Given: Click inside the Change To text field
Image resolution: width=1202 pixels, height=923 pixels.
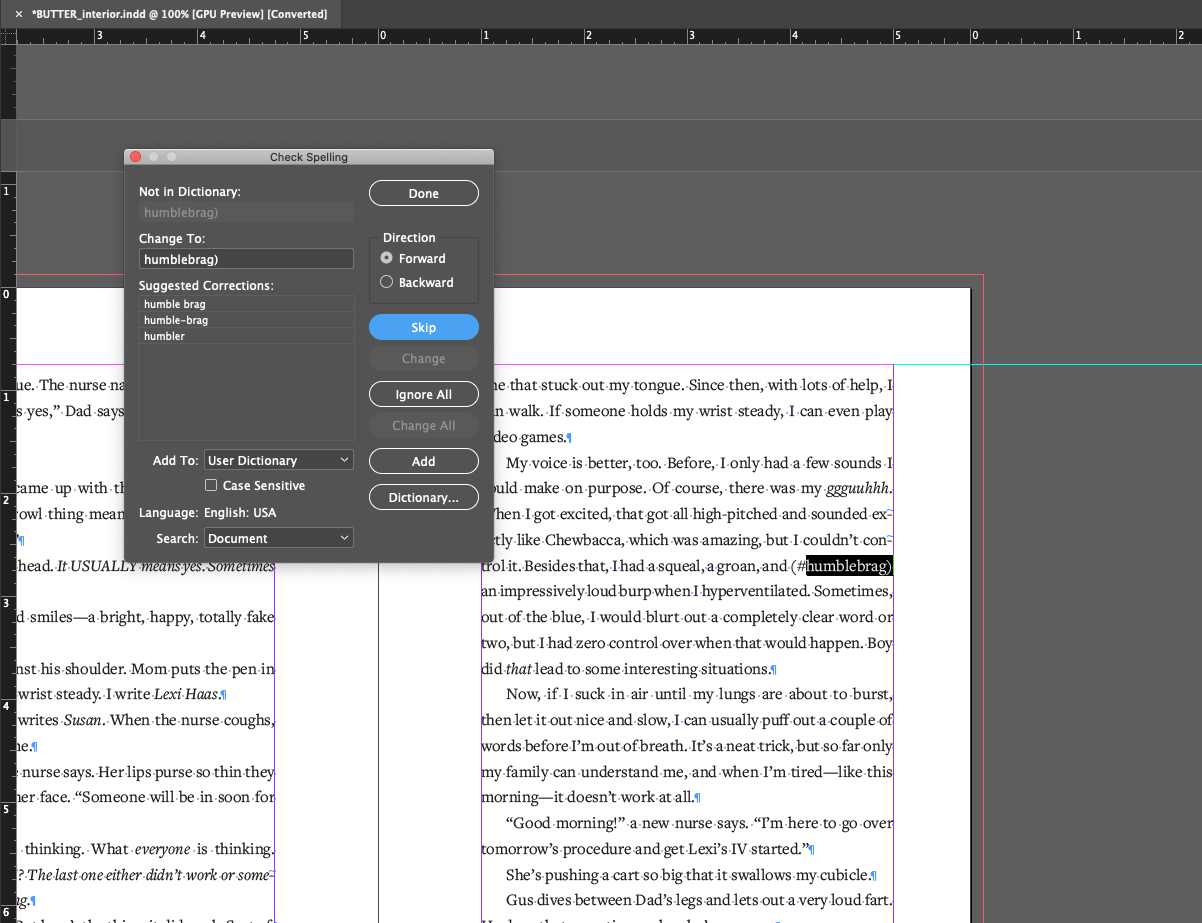Looking at the screenshot, I should [246, 258].
